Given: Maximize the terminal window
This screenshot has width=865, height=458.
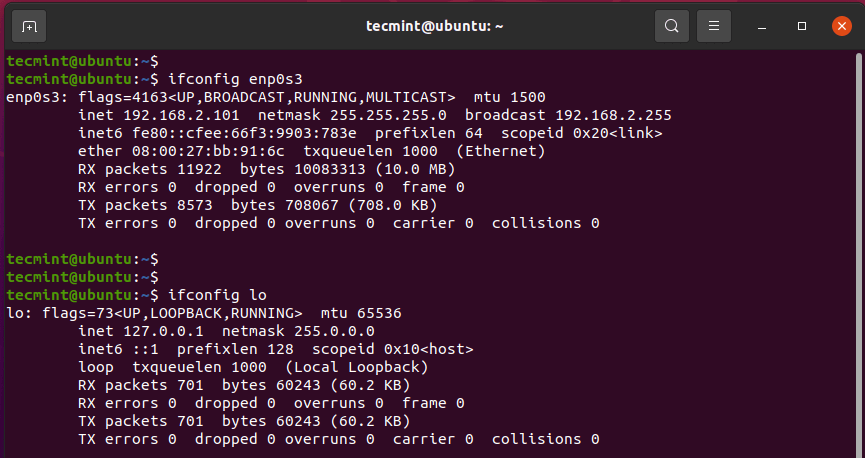Looking at the screenshot, I should coord(801,25).
